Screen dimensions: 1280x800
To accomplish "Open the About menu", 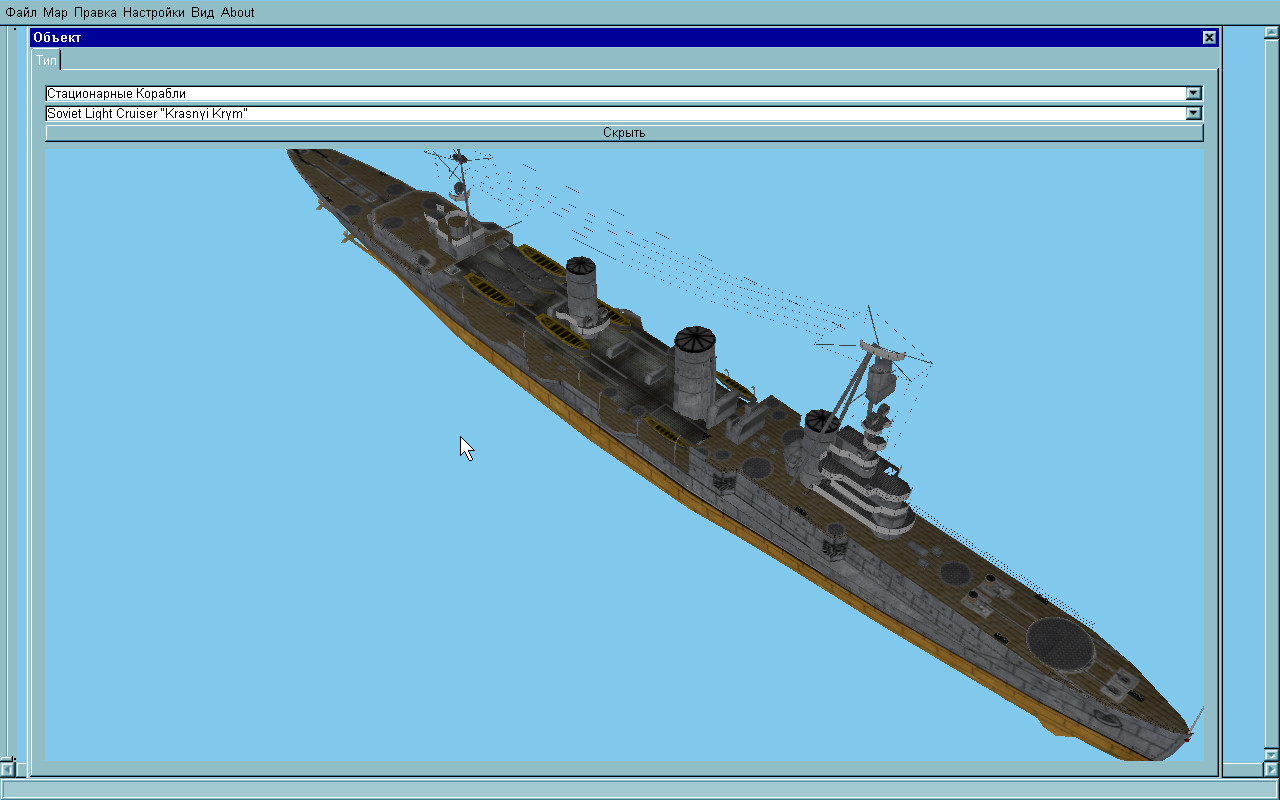I will coord(238,12).
